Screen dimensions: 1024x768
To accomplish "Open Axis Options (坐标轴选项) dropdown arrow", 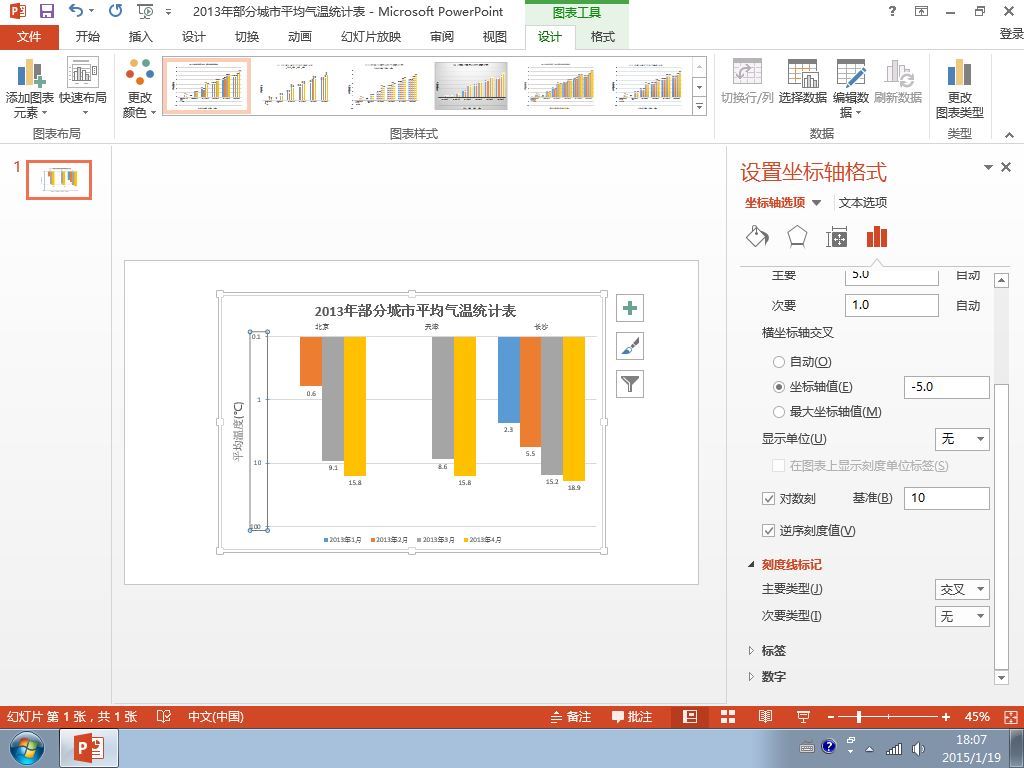I will tap(816, 203).
